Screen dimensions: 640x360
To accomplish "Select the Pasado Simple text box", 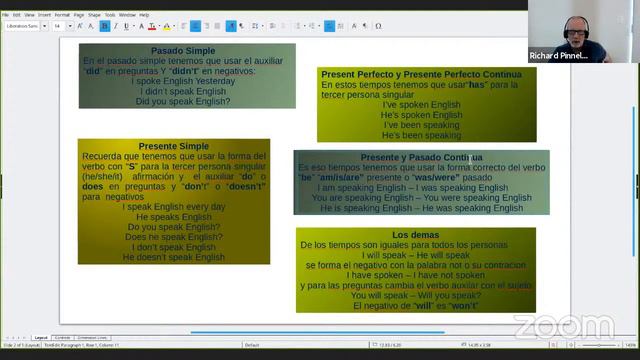I will pos(187,76).
